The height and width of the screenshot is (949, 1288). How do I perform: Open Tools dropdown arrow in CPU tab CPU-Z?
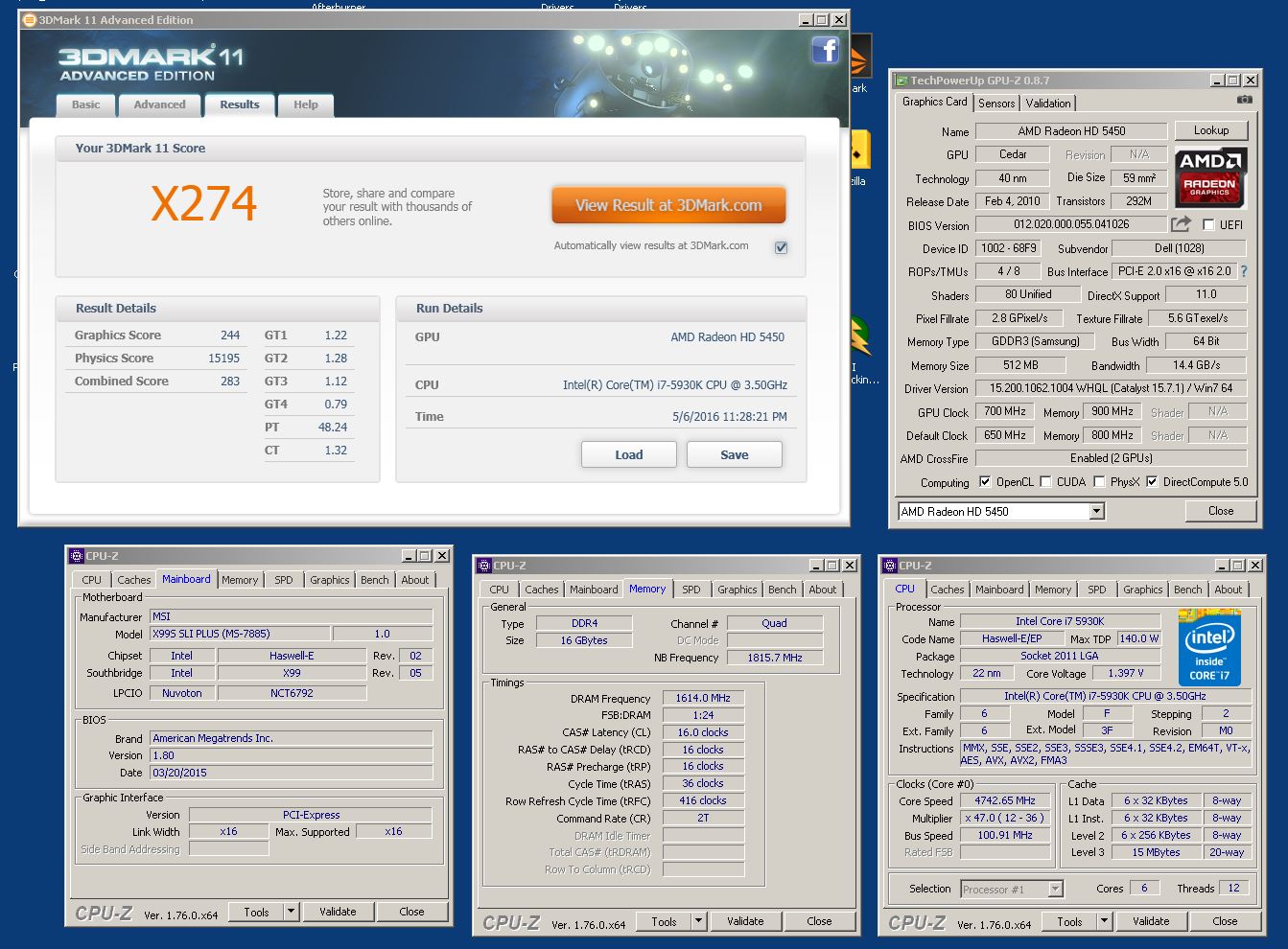click(x=1104, y=921)
